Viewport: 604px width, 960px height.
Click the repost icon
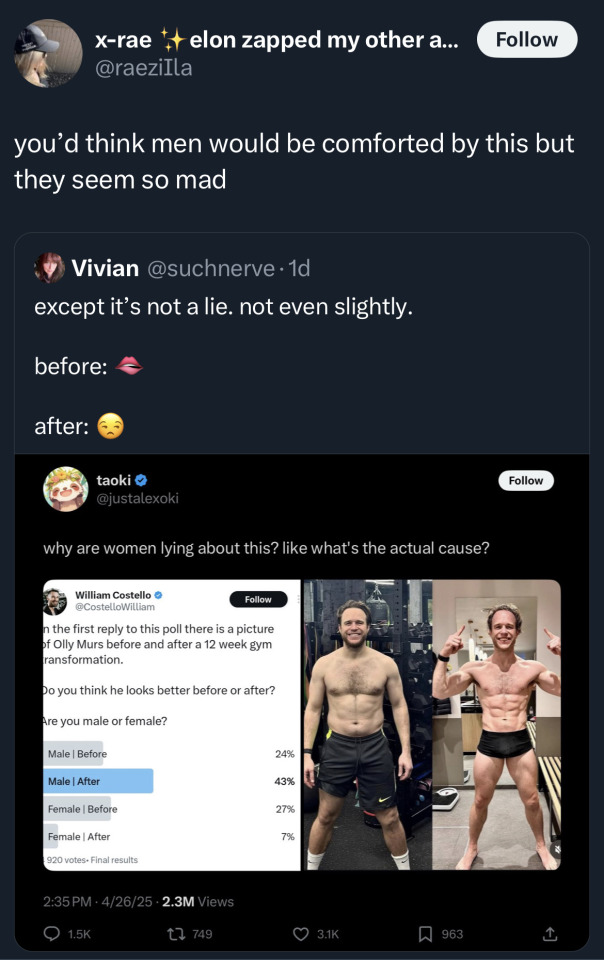click(177, 934)
